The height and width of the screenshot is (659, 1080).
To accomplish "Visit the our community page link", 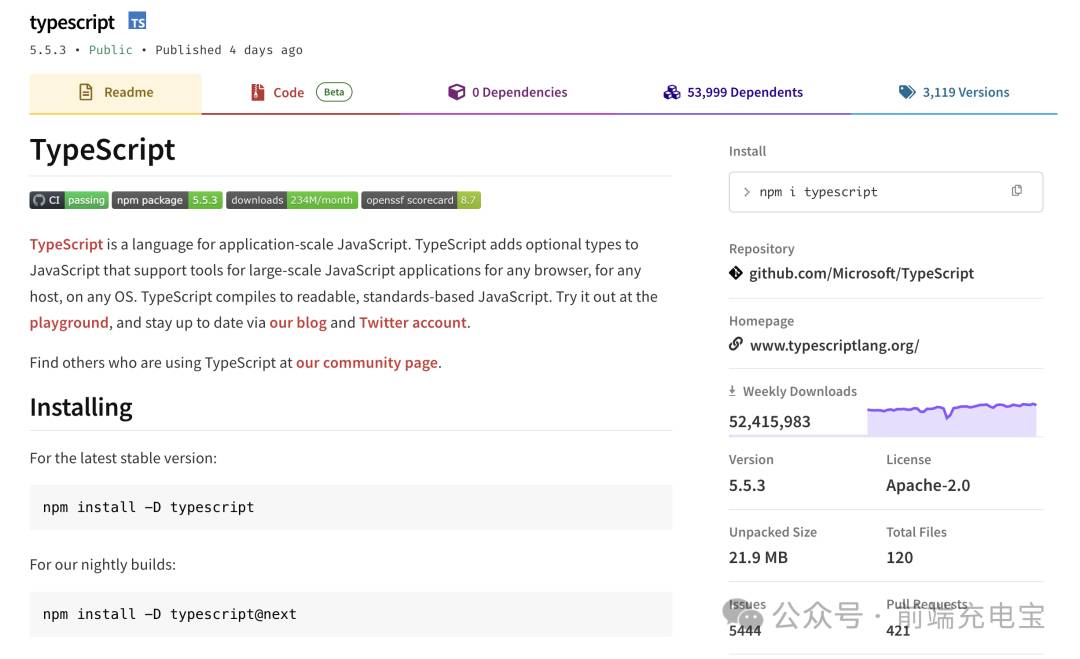I will tap(367, 363).
